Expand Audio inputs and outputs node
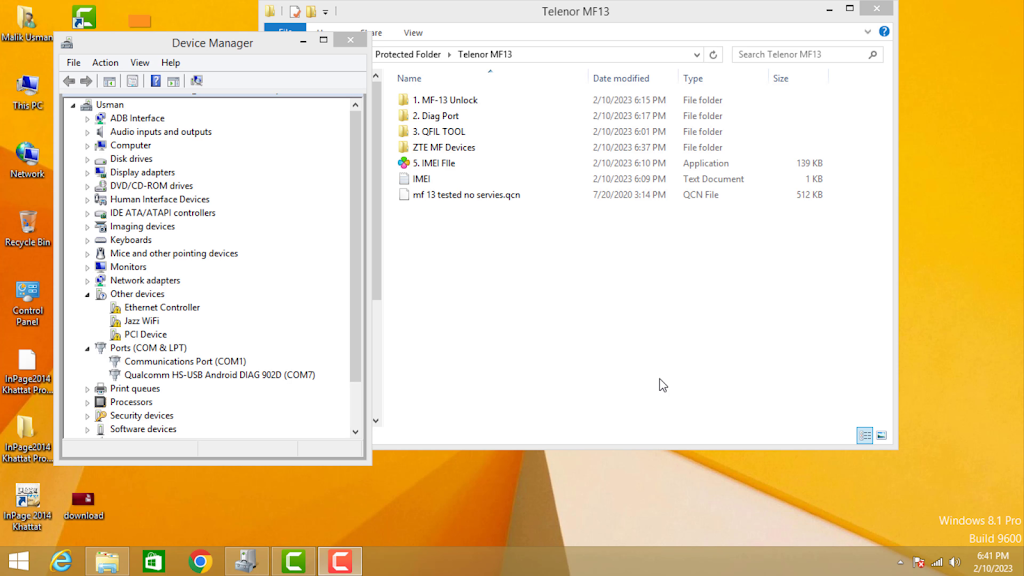The height and width of the screenshot is (576, 1024). pos(87,132)
